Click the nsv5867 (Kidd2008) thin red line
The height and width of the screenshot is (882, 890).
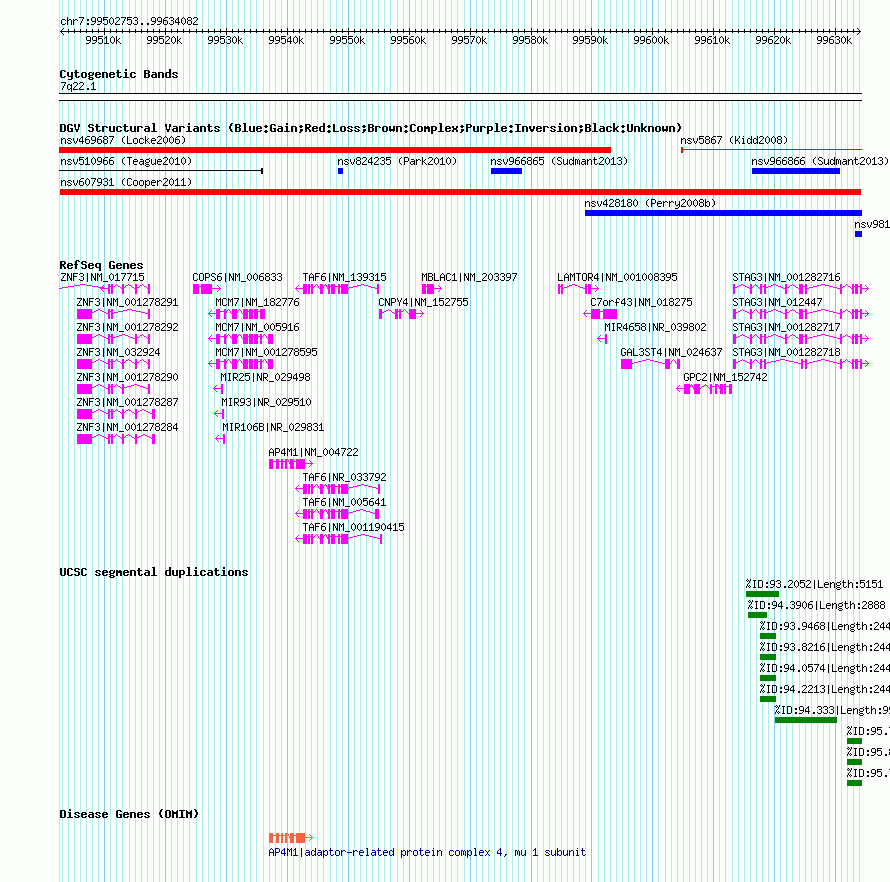tap(771, 150)
